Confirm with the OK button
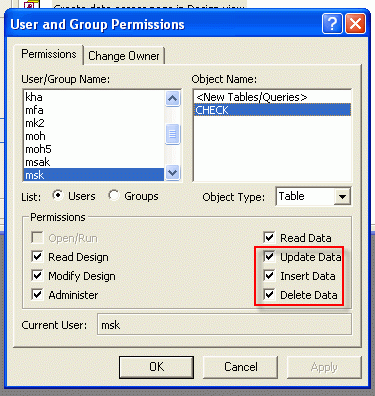375x396 pixels. click(156, 367)
